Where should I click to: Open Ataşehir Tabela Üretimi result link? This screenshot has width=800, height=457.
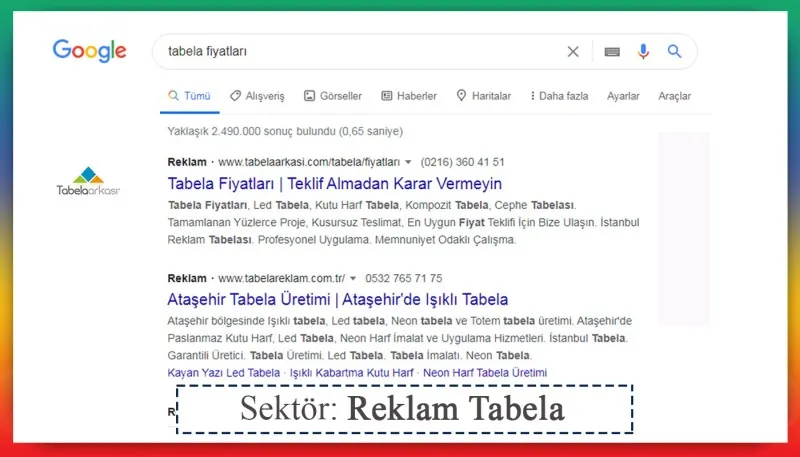[338, 299]
